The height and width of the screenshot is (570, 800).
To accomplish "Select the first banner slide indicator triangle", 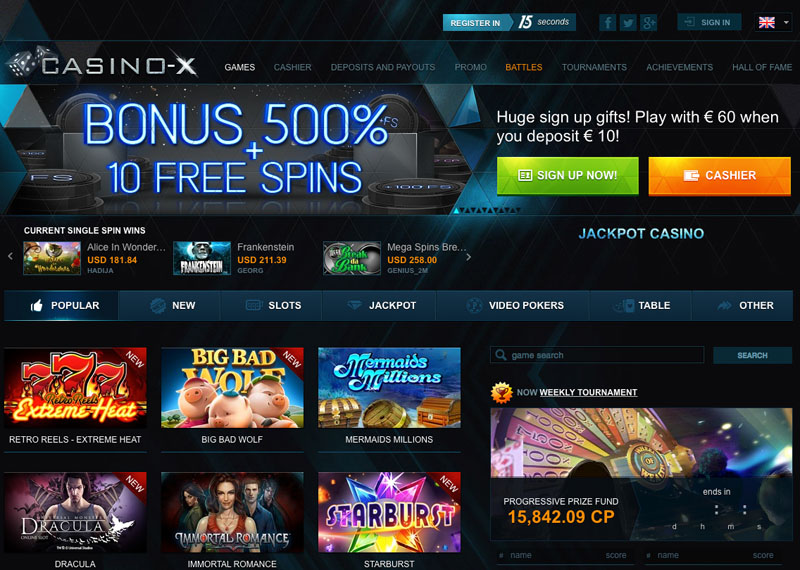I will coord(456,210).
